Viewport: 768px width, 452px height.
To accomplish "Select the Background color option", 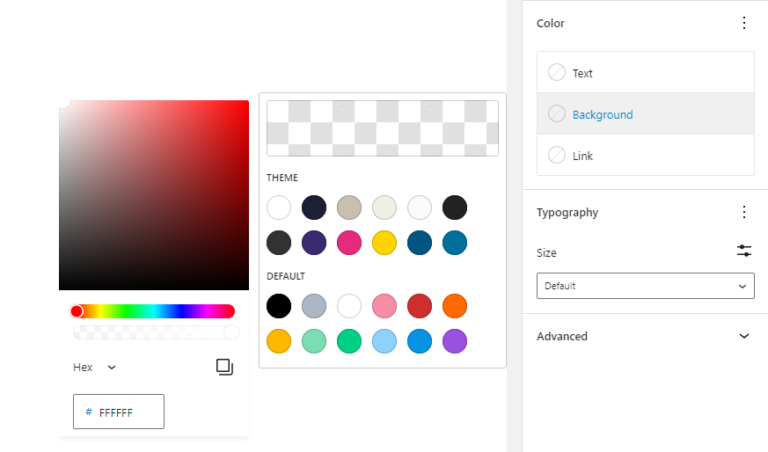I will tap(645, 114).
